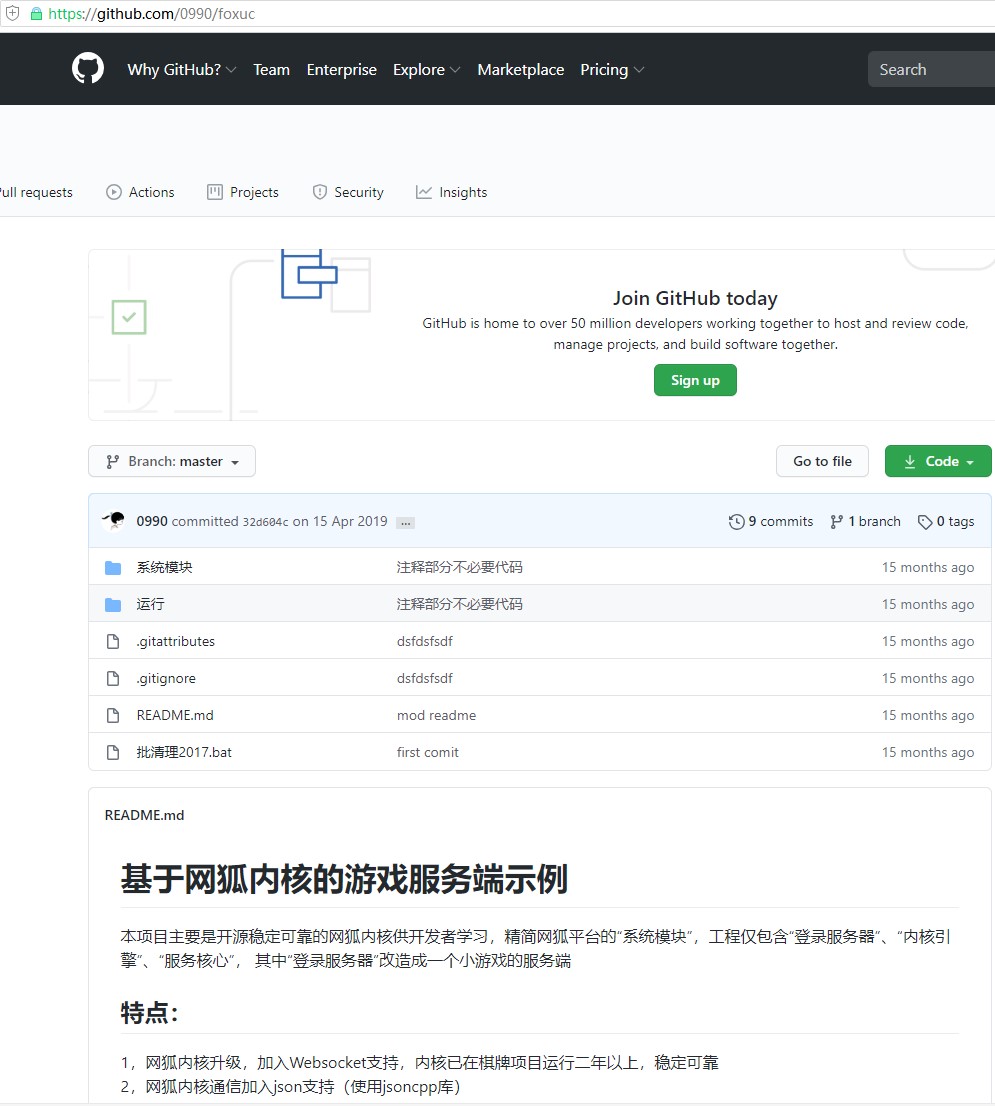Open the green Code dropdown
995x1106 pixels.
click(938, 461)
